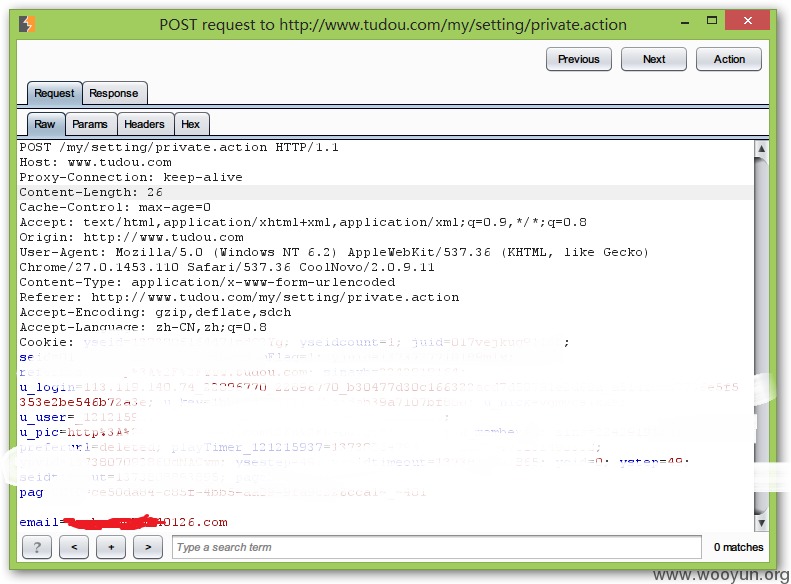
Task: Click the plus search options button
Action: (111, 547)
